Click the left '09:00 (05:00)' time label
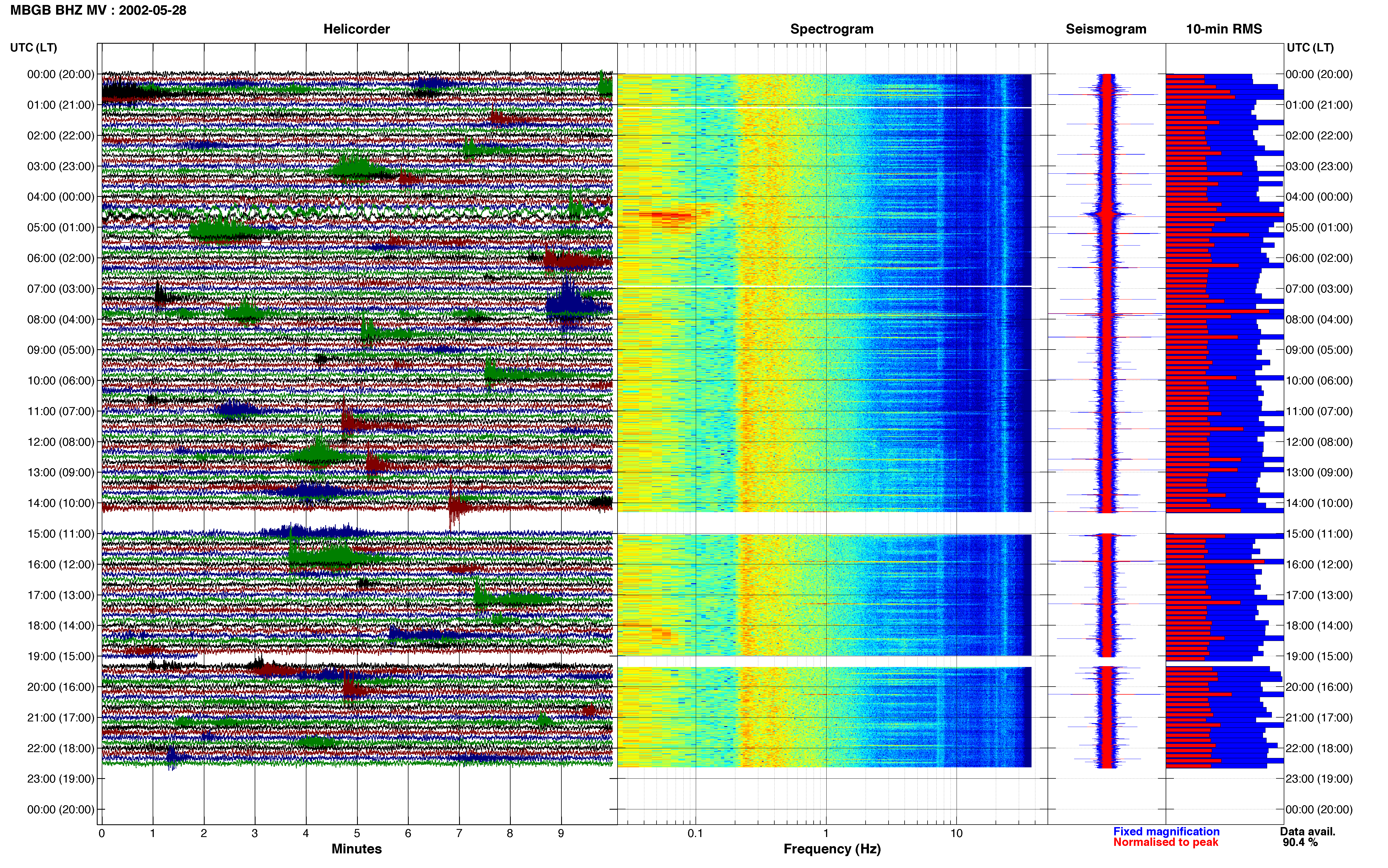This screenshot has height=868, width=1388. [61, 350]
